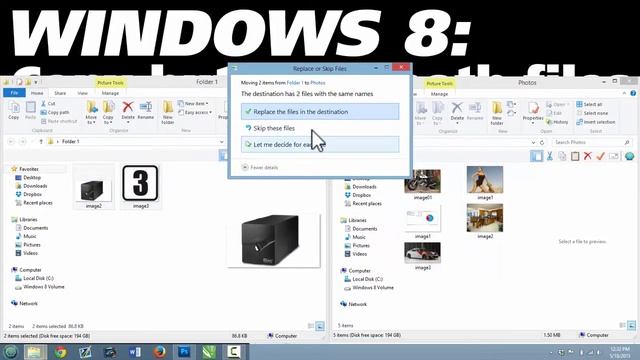Switch Folder 1 to details view

pos(311,326)
